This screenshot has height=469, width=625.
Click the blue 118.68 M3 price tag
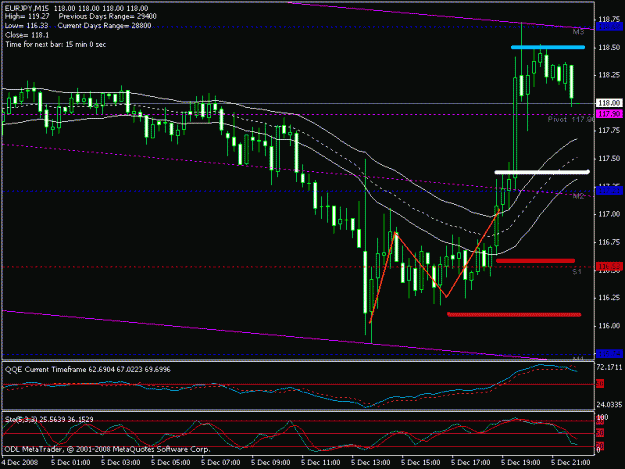pyautogui.click(x=609, y=27)
